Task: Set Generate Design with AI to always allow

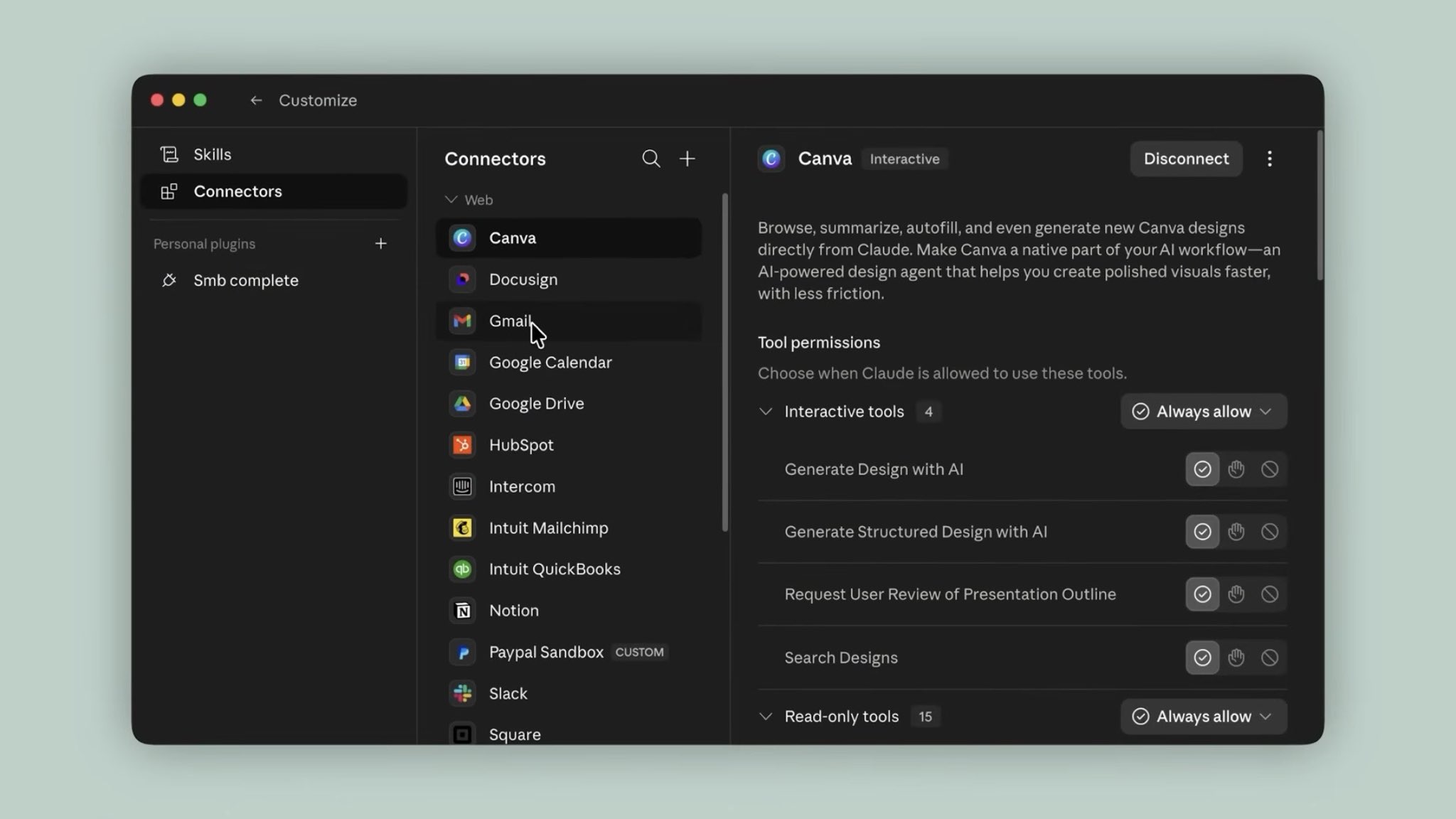Action: click(1202, 469)
